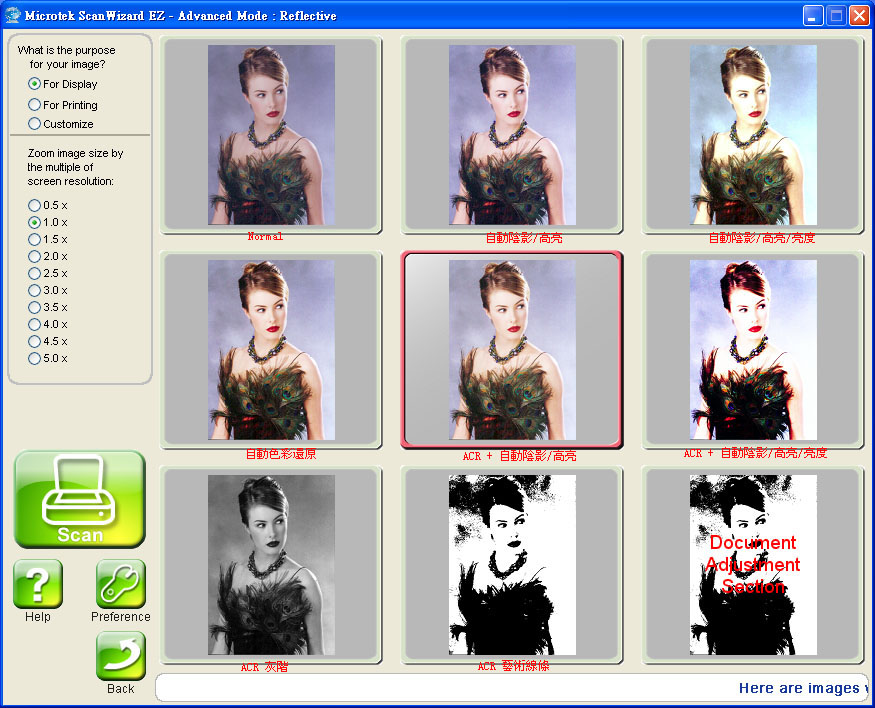This screenshot has width=875, height=708.
Task: Pick the 自動陰影/高亮 preview thumbnail
Action: click(512, 134)
